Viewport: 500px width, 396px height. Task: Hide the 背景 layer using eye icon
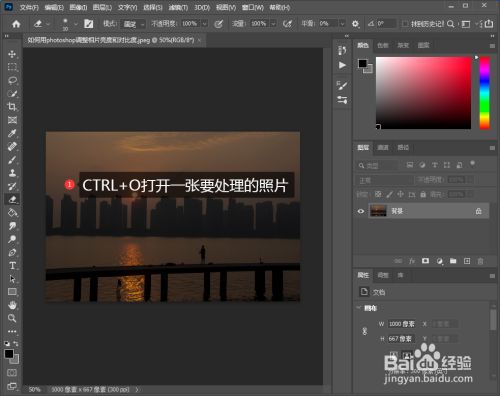(x=361, y=211)
